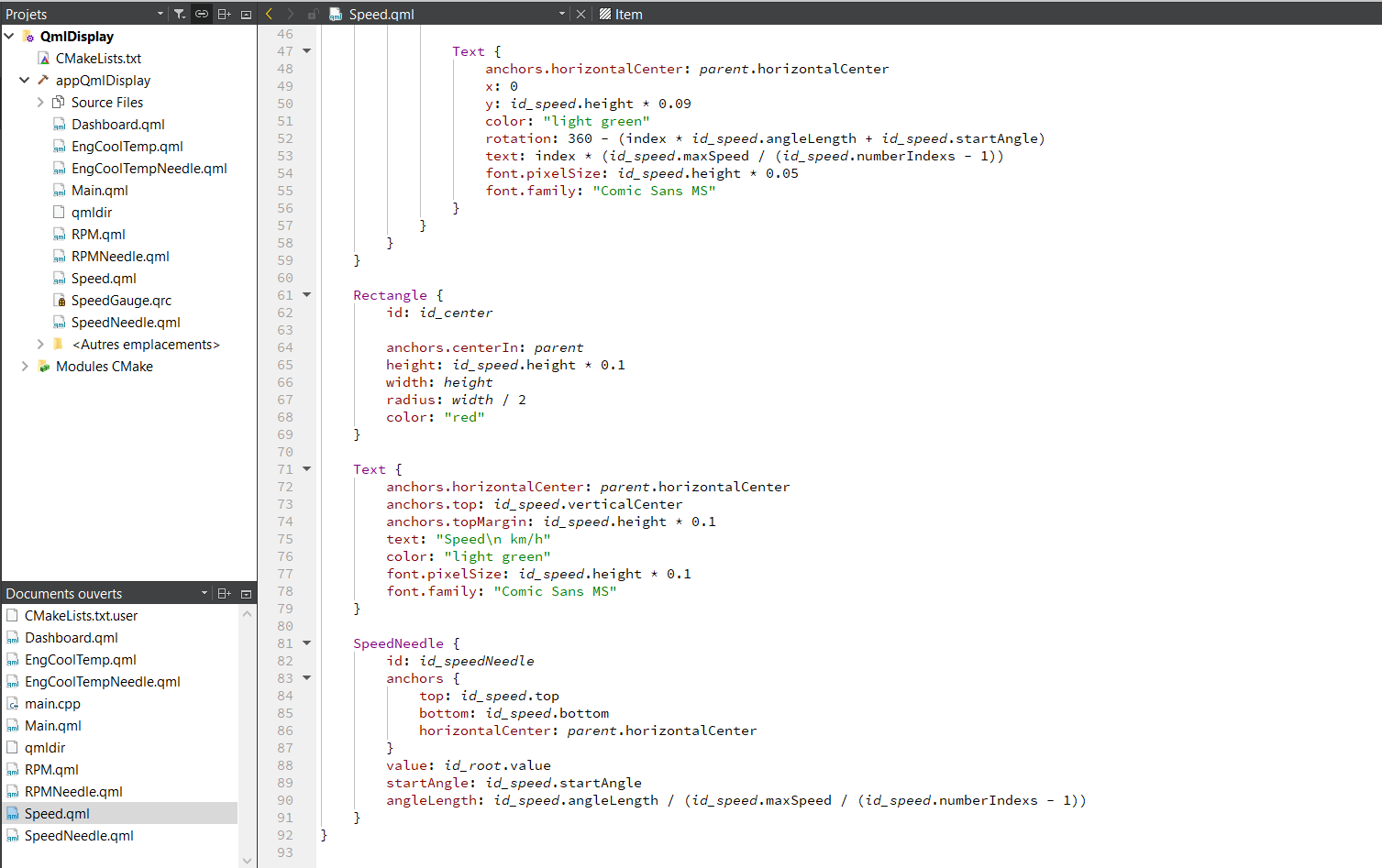1382x868 pixels.
Task: Click the locked SpeedGauge.qrc file icon
Action: (x=59, y=300)
